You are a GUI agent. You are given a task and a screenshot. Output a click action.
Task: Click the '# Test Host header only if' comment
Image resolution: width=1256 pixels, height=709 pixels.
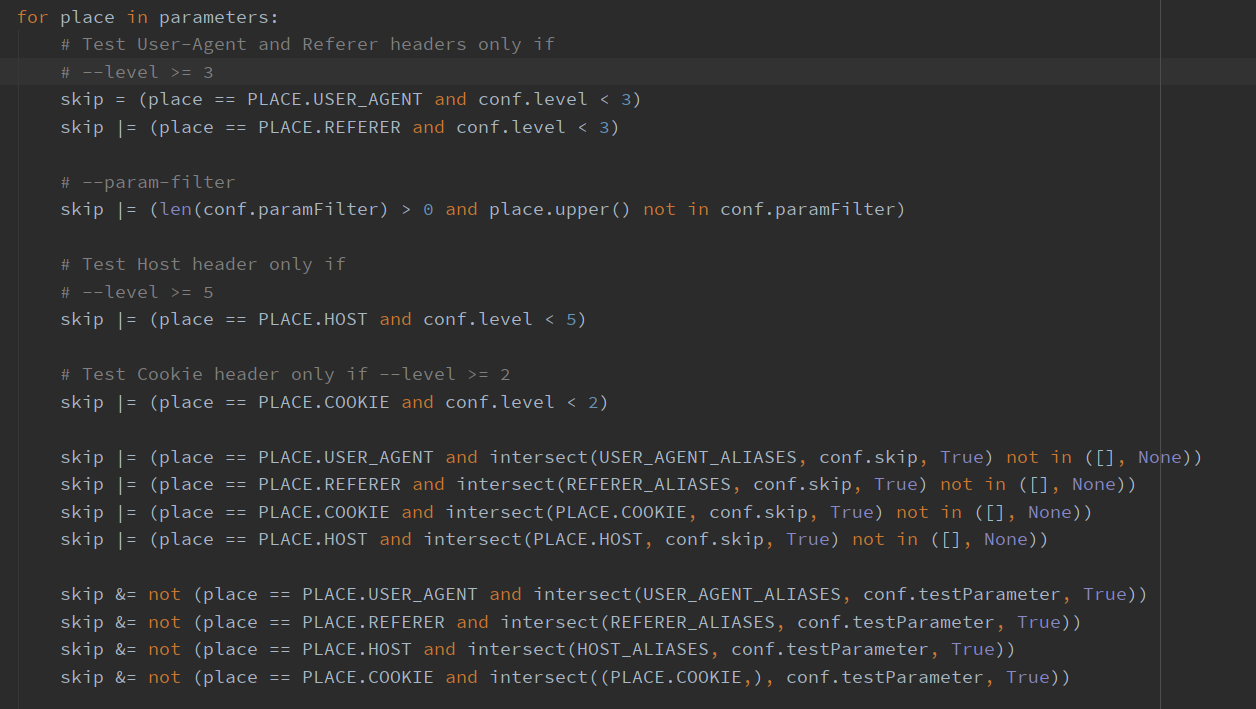point(202,264)
